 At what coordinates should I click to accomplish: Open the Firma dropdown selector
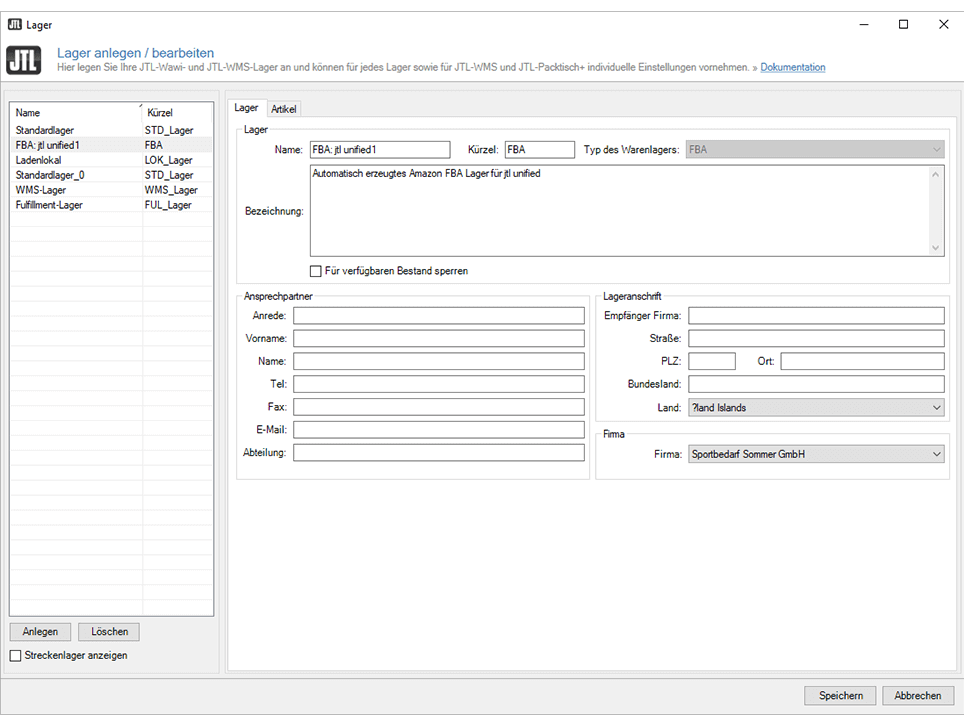[816, 455]
